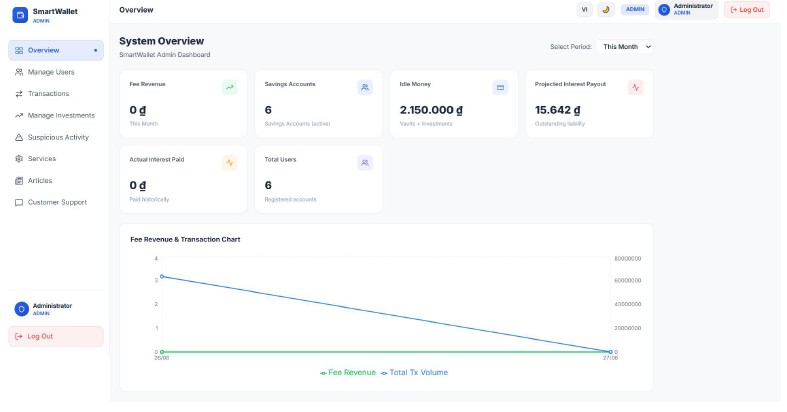The width and height of the screenshot is (787, 412).
Task: Open the Select Period dropdown
Action: tap(625, 47)
